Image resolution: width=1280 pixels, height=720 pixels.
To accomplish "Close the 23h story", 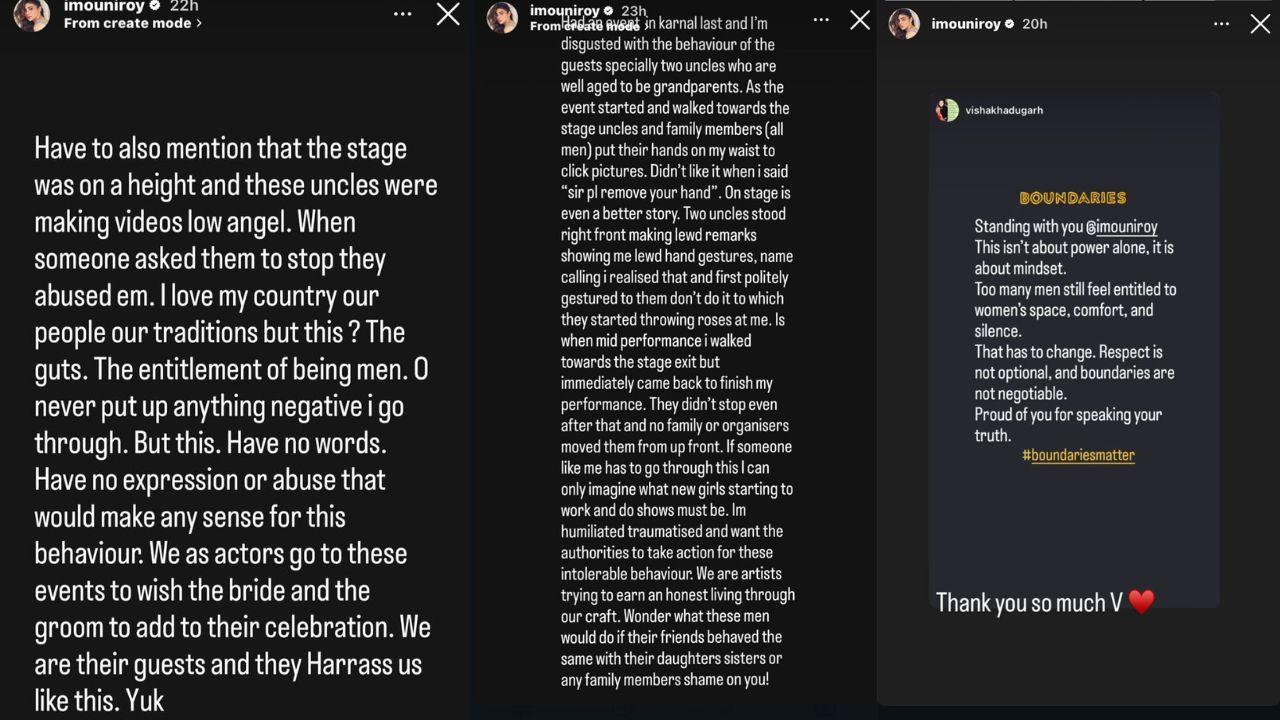I will (860, 20).
